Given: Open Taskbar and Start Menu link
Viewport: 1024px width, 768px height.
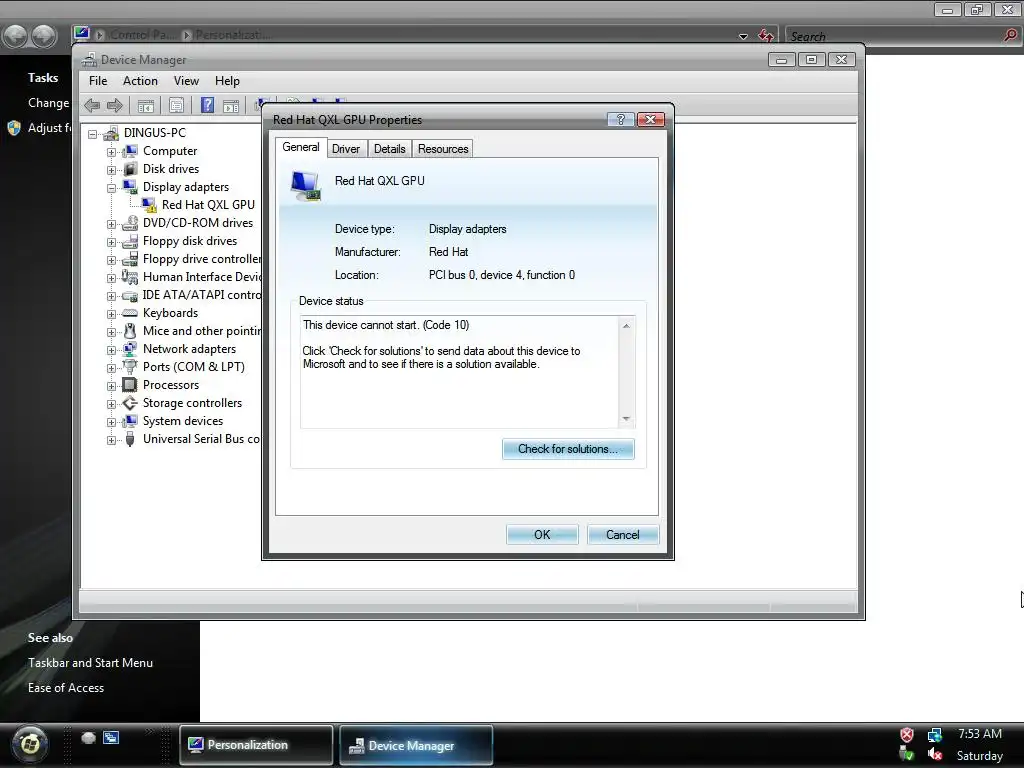Looking at the screenshot, I should pos(90,662).
